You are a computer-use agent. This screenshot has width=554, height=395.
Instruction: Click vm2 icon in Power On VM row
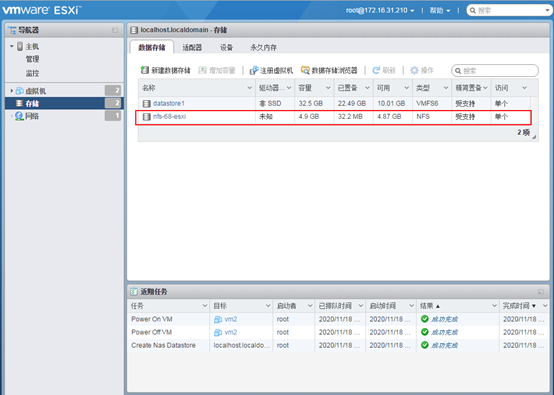pos(218,319)
